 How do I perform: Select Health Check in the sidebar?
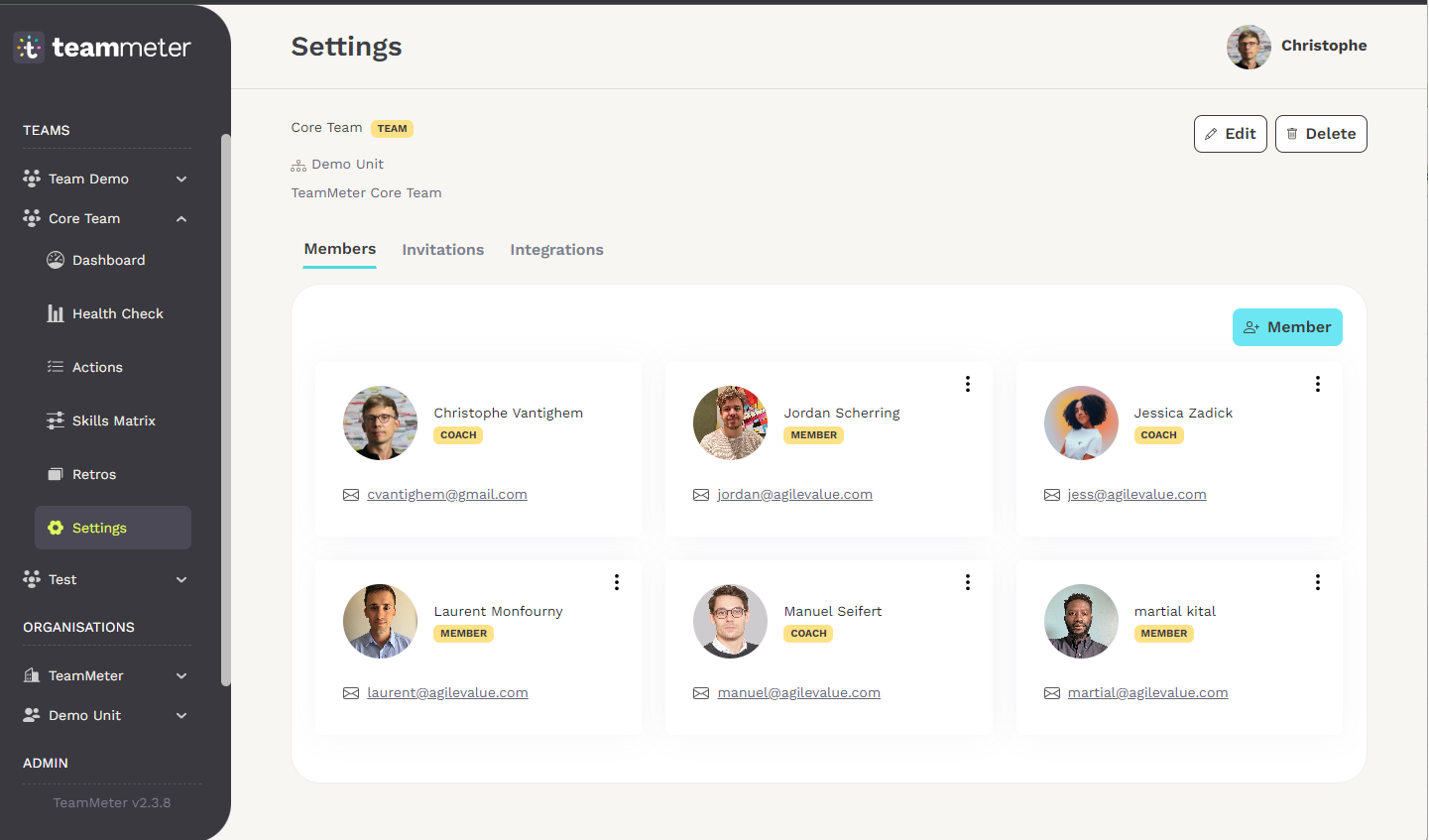tap(117, 313)
